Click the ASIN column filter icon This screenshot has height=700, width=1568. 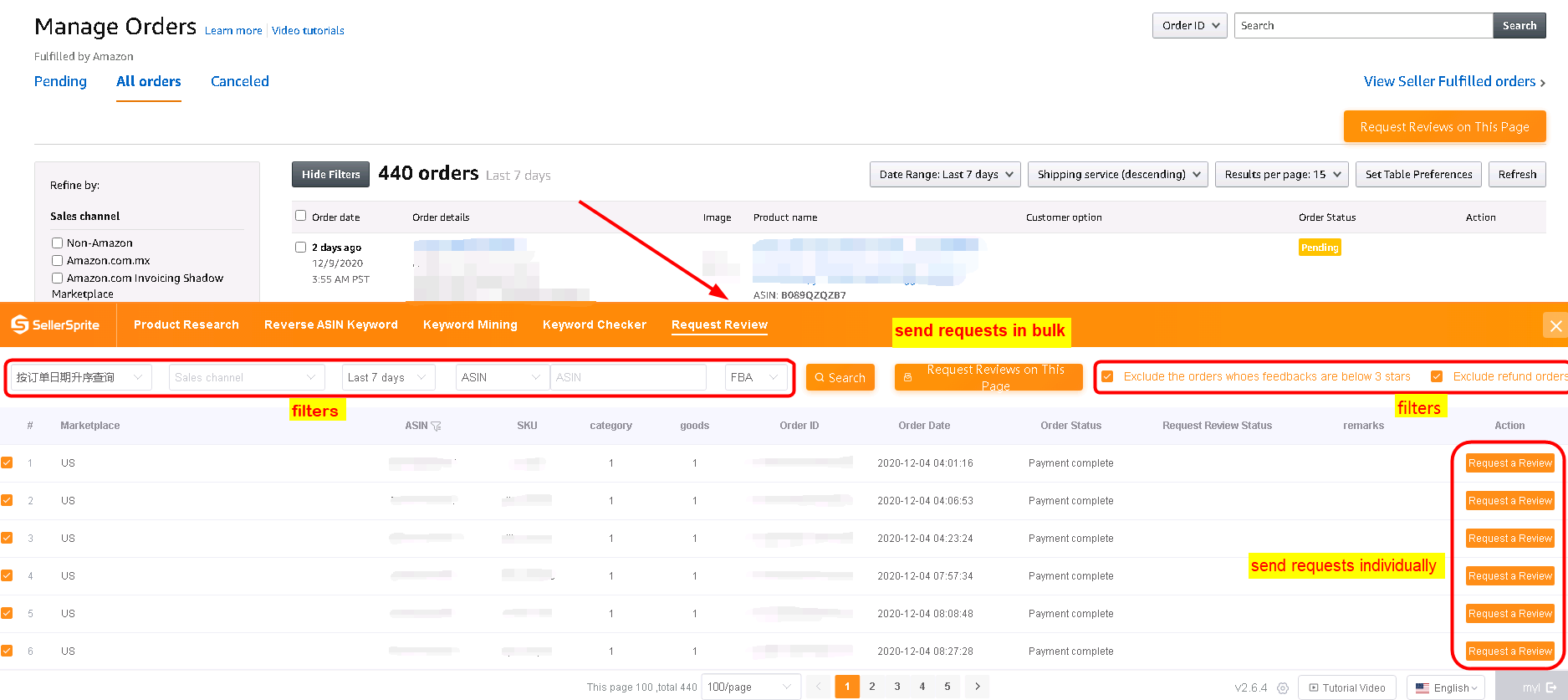coord(437,426)
